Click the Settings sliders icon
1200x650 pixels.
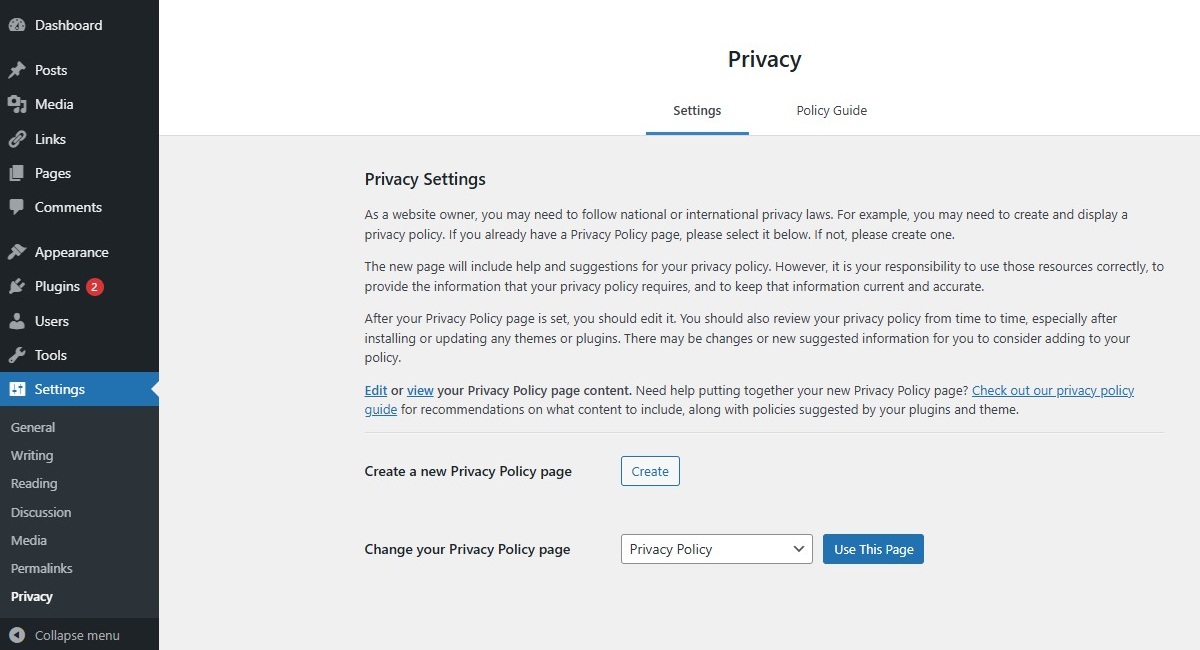pyautogui.click(x=17, y=389)
